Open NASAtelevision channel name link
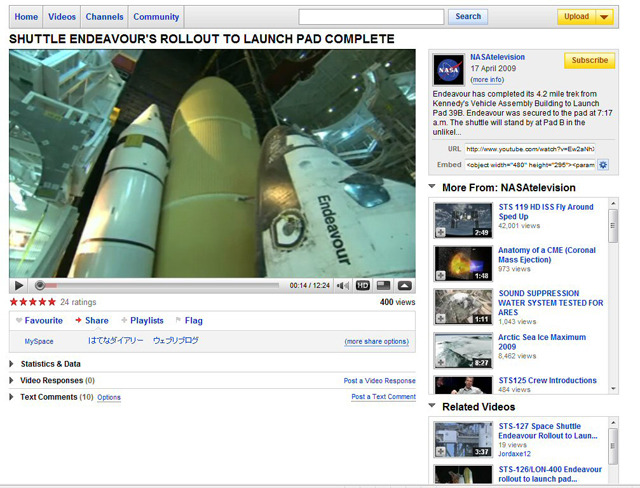This screenshot has width=640, height=488. [x=498, y=57]
